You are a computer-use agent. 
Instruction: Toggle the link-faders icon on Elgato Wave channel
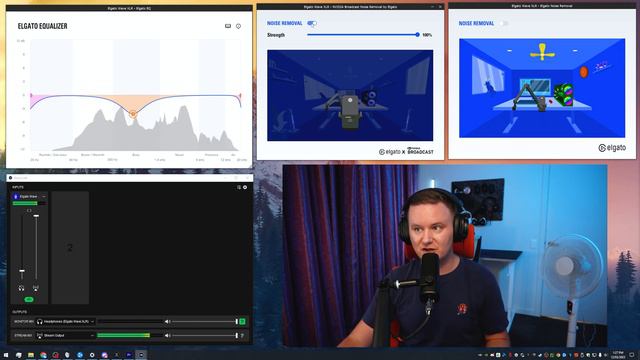29,211
